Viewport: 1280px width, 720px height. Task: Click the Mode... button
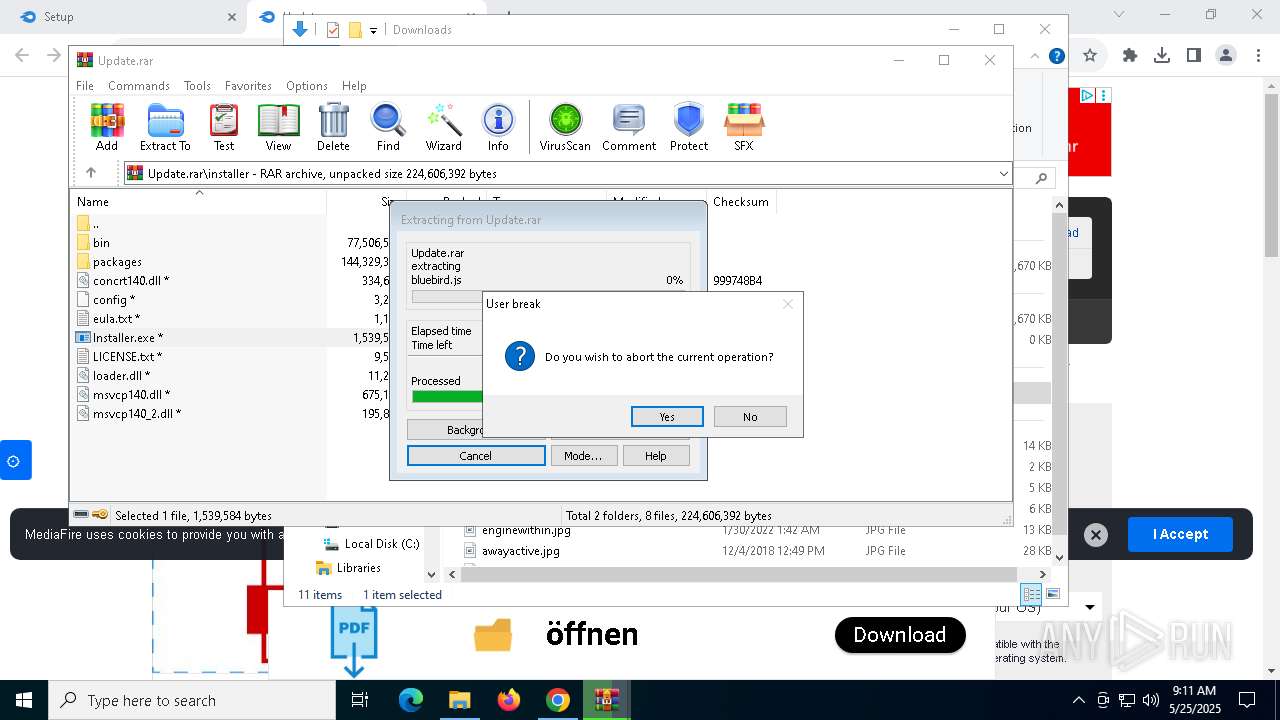tap(583, 456)
